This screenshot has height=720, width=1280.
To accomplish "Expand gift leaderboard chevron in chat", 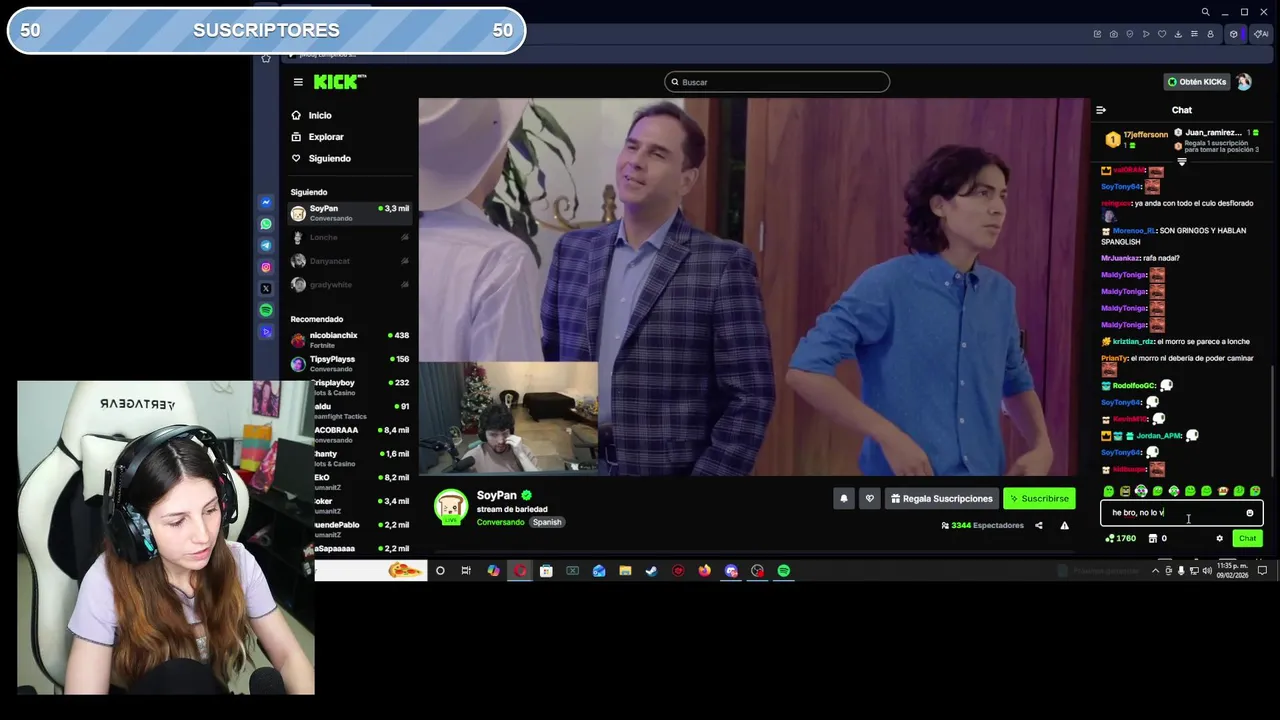I will click(1182, 162).
